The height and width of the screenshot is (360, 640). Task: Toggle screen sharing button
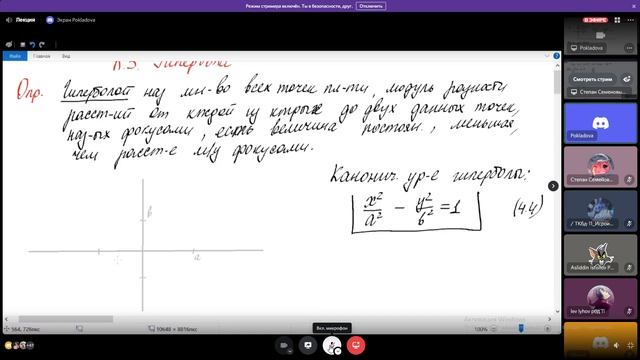coord(308,345)
